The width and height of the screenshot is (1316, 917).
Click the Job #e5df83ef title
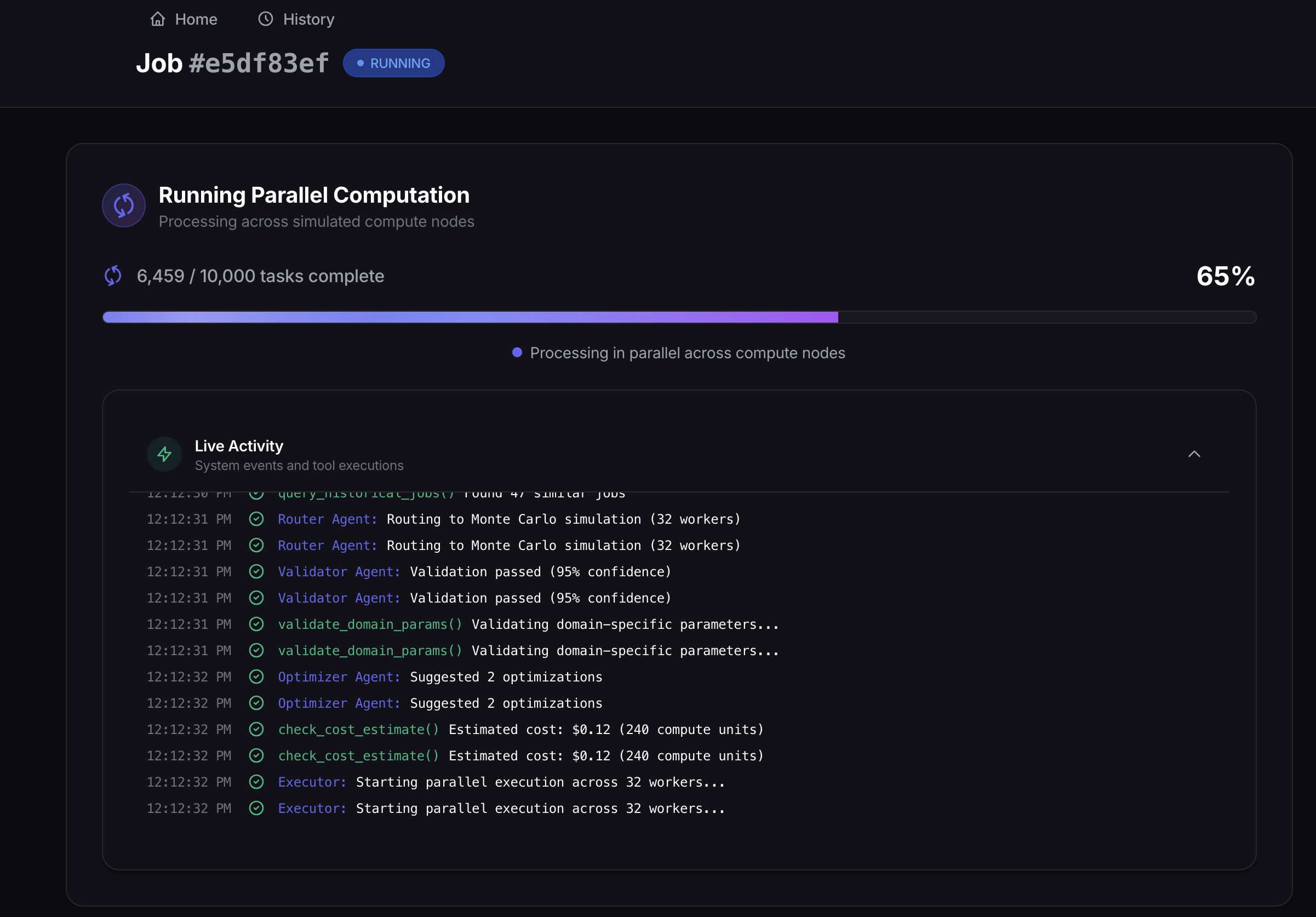[232, 63]
